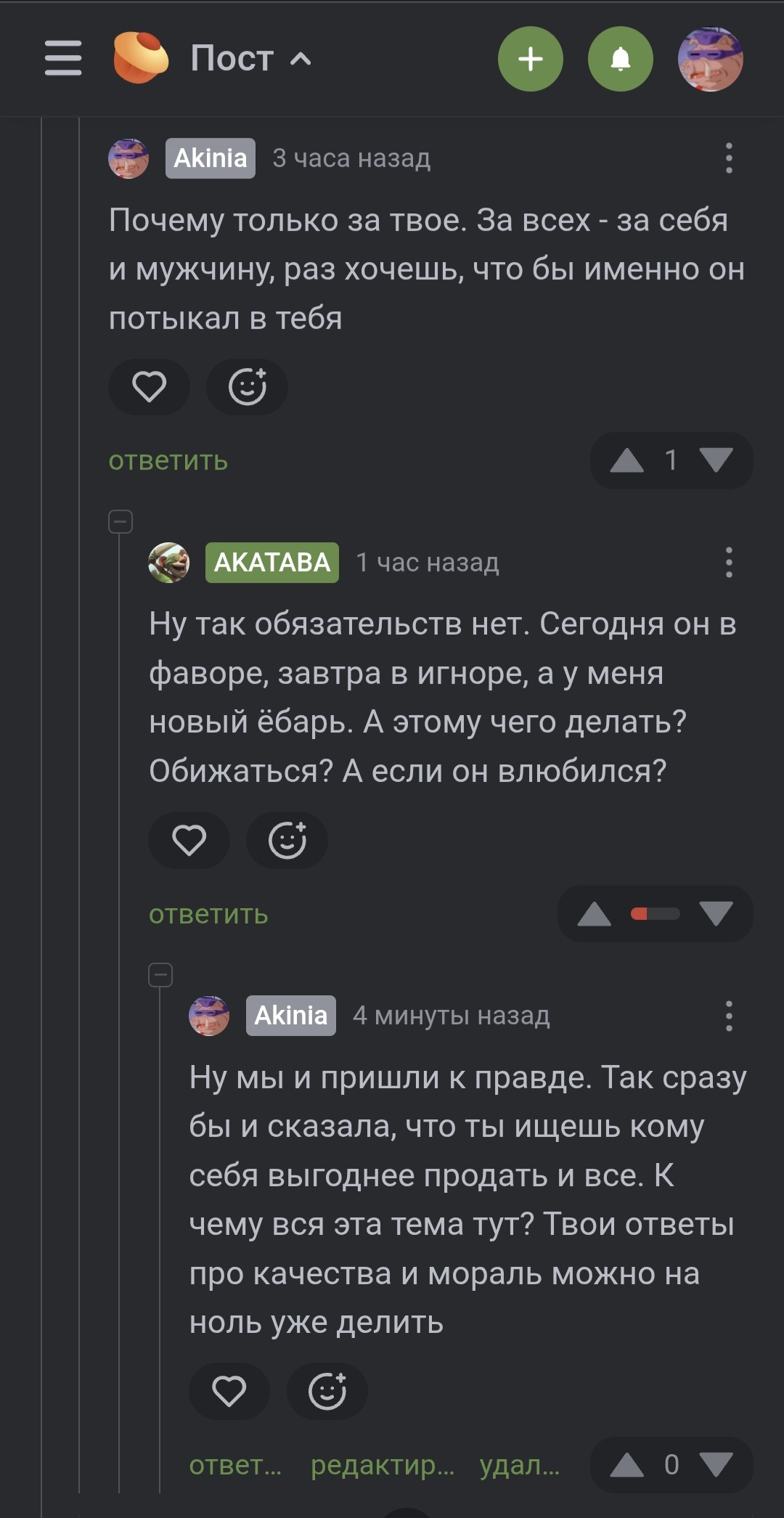Tap the orange Pikabu logo

click(140, 58)
